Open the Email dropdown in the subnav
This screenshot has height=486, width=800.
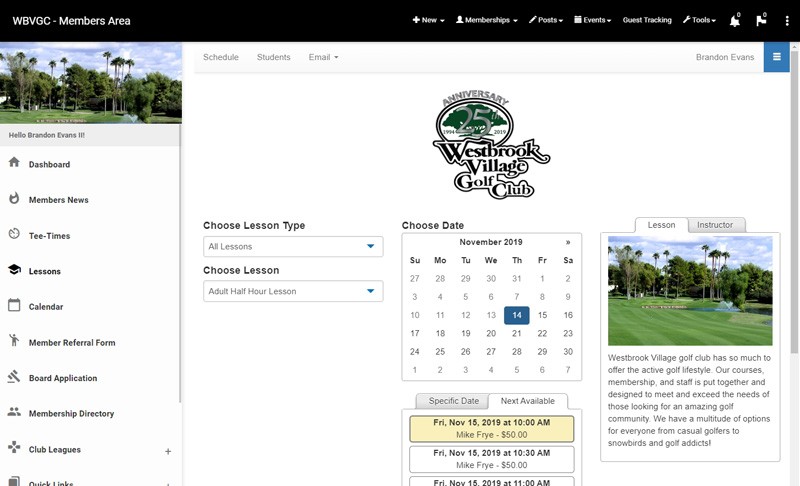coord(323,57)
